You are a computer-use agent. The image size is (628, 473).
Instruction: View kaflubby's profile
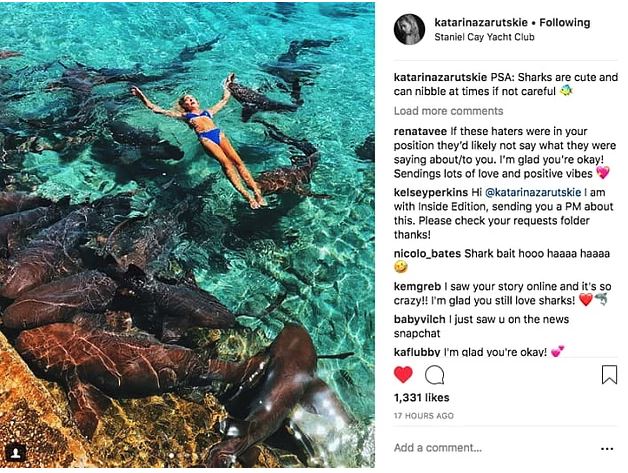click(417, 352)
